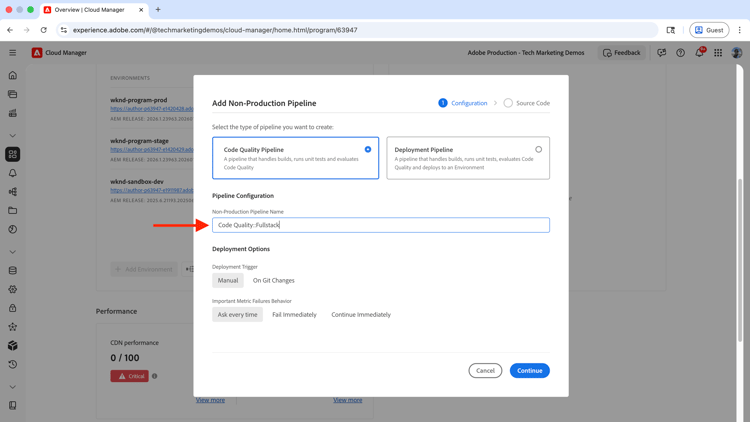
Task: Switch to Overview Cloud Manager browser tab
Action: 93,10
